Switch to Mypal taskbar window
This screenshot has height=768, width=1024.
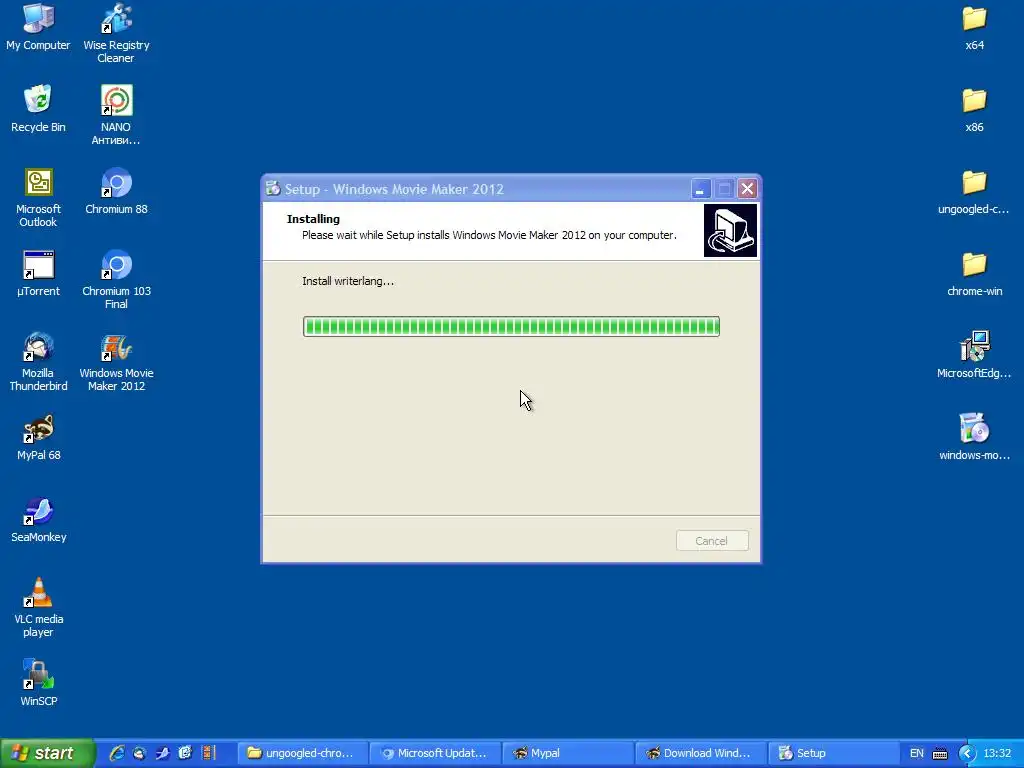tap(568, 753)
